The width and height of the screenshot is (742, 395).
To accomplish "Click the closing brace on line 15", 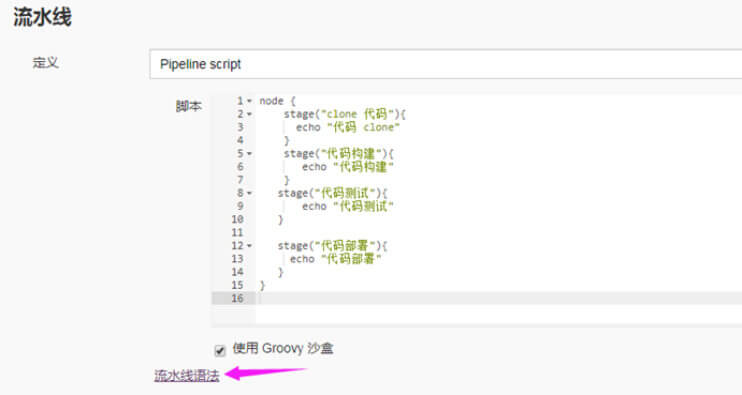I will (263, 285).
